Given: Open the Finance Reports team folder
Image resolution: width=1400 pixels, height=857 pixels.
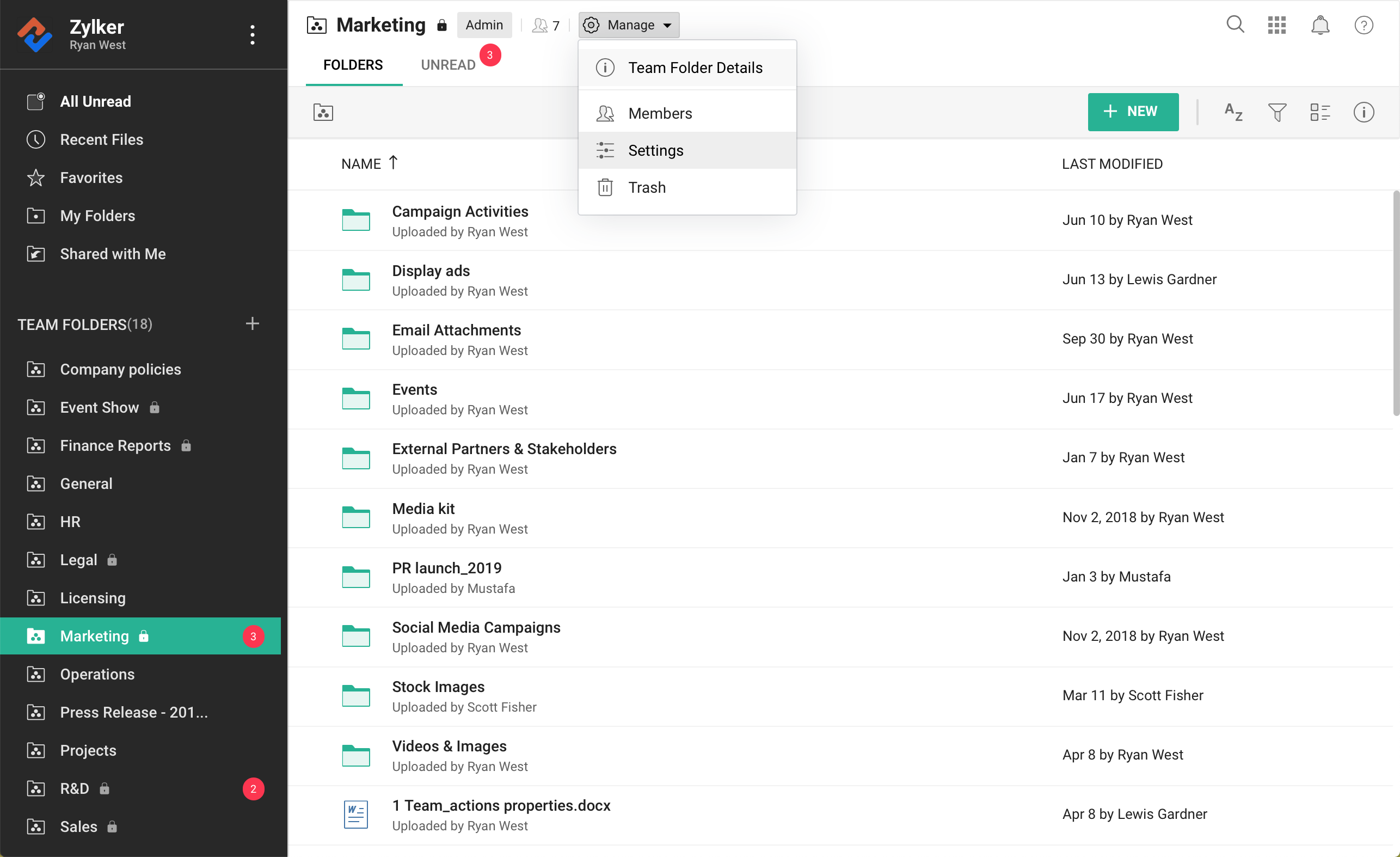Looking at the screenshot, I should click(115, 445).
